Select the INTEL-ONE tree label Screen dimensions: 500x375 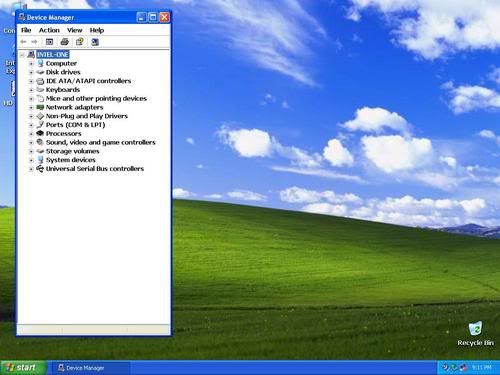(x=53, y=55)
